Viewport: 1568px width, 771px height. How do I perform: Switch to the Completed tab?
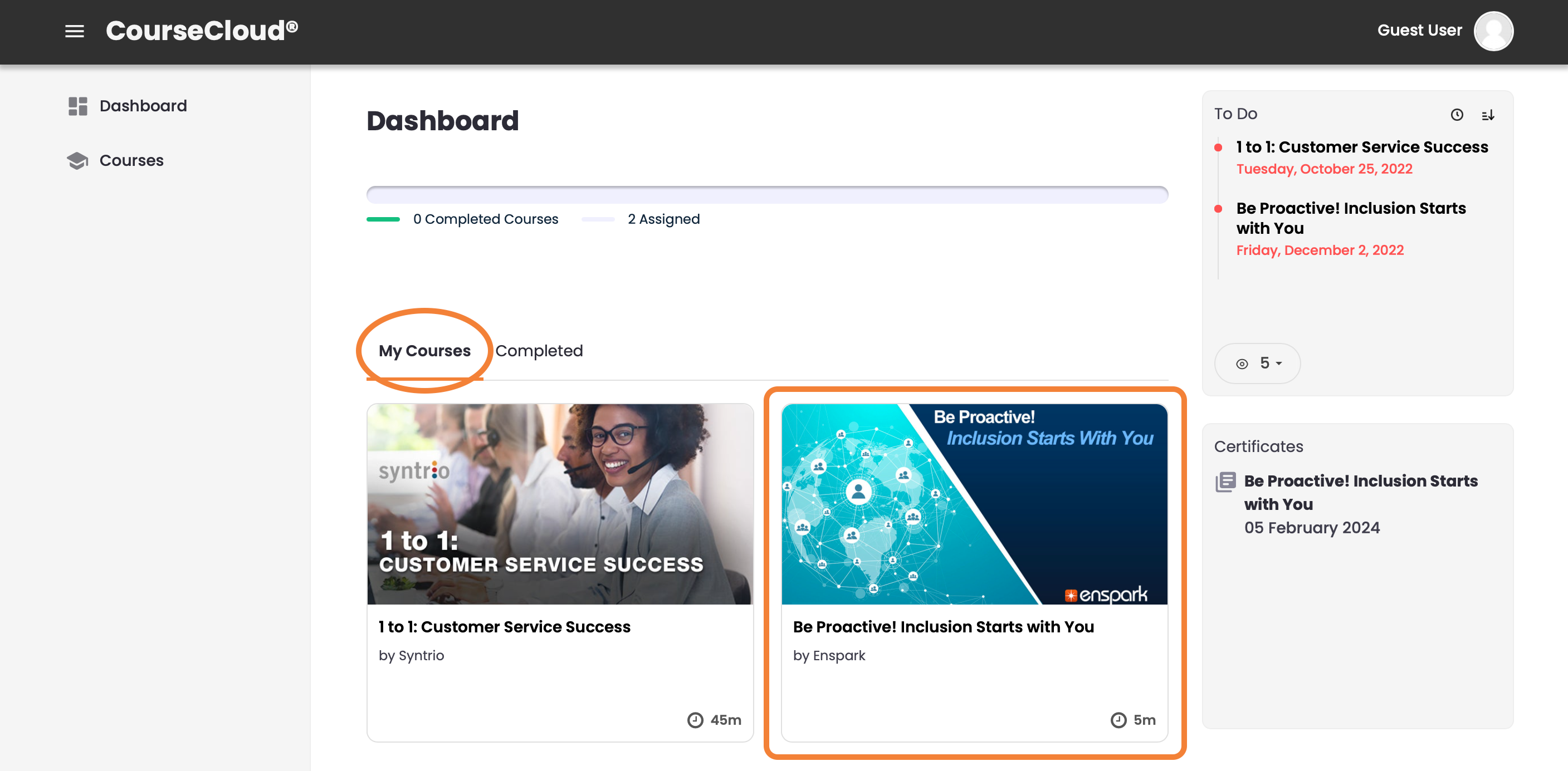tap(539, 351)
